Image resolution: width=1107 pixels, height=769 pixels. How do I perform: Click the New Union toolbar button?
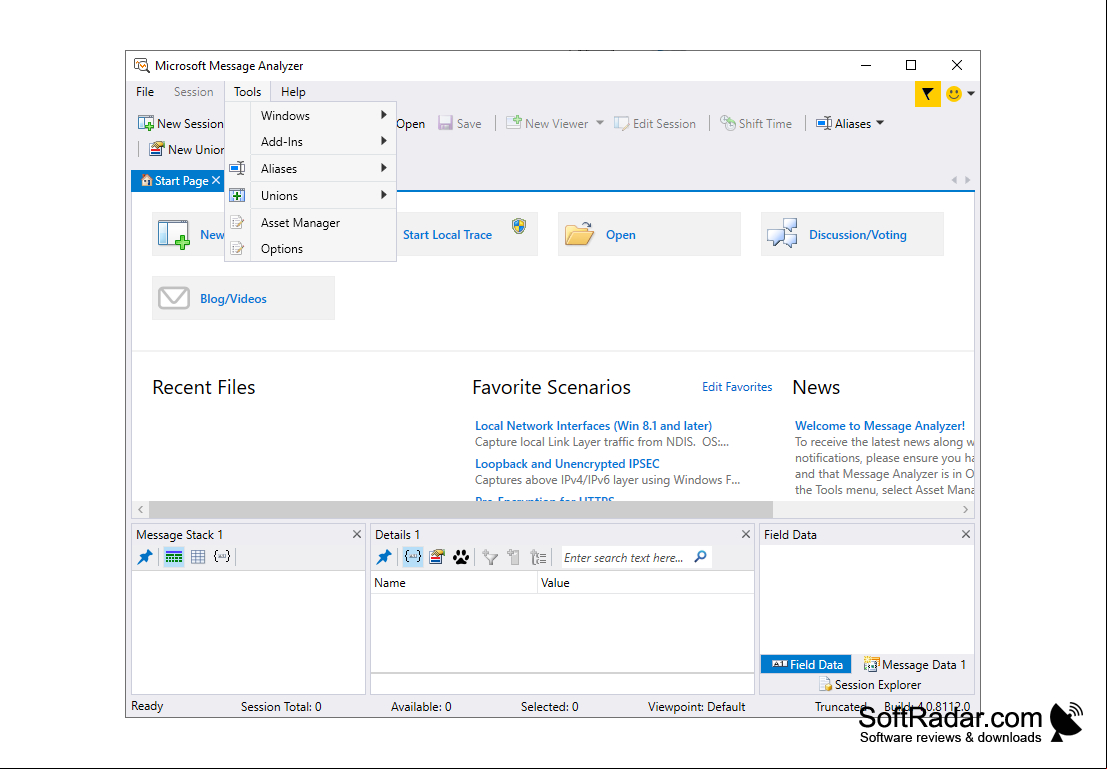pyautogui.click(x=186, y=150)
